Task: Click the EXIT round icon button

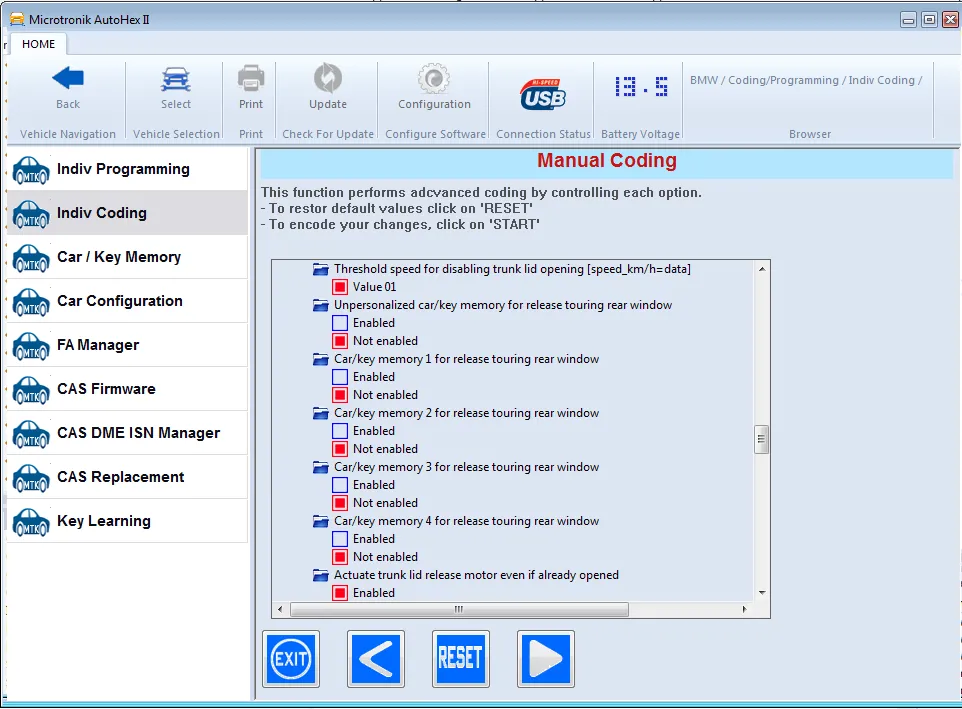Action: [x=291, y=659]
